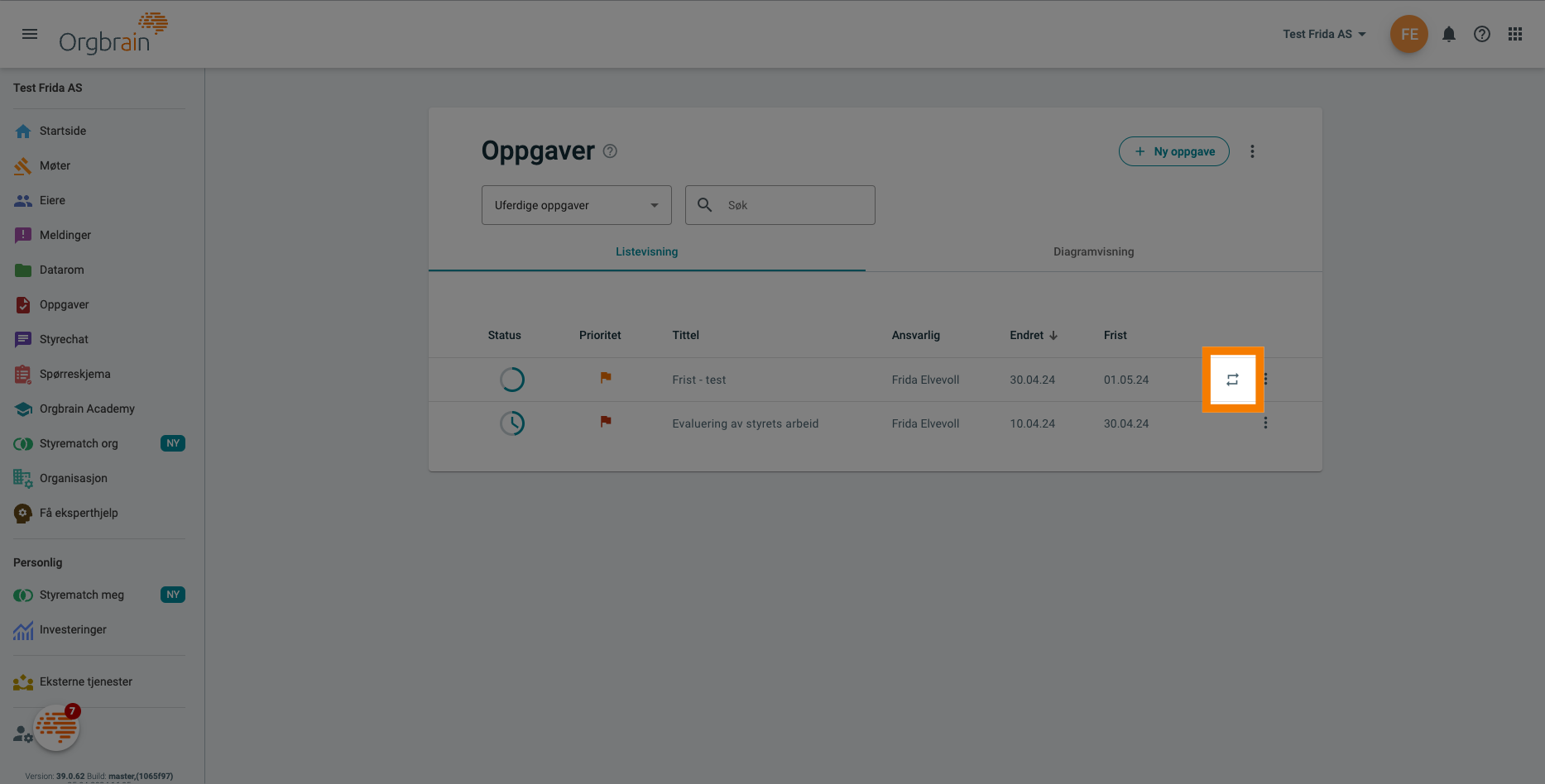The height and width of the screenshot is (784, 1545).
Task: Click the Spørreskjema clipboard icon
Action: [23, 374]
